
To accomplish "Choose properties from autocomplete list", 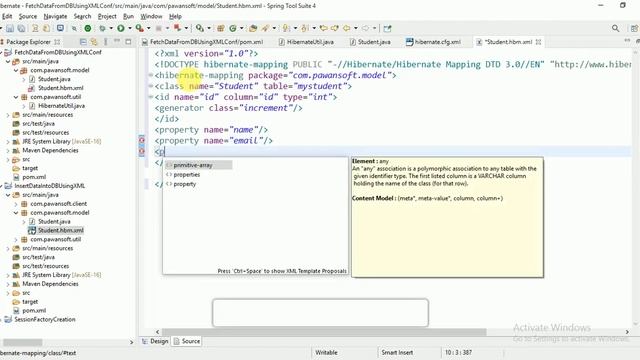I will pyautogui.click(x=187, y=175).
